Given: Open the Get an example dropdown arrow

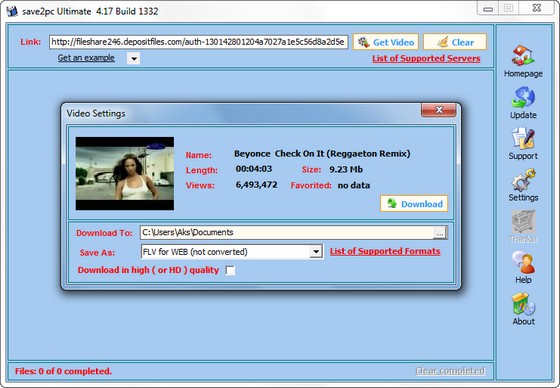Looking at the screenshot, I should (x=134, y=59).
